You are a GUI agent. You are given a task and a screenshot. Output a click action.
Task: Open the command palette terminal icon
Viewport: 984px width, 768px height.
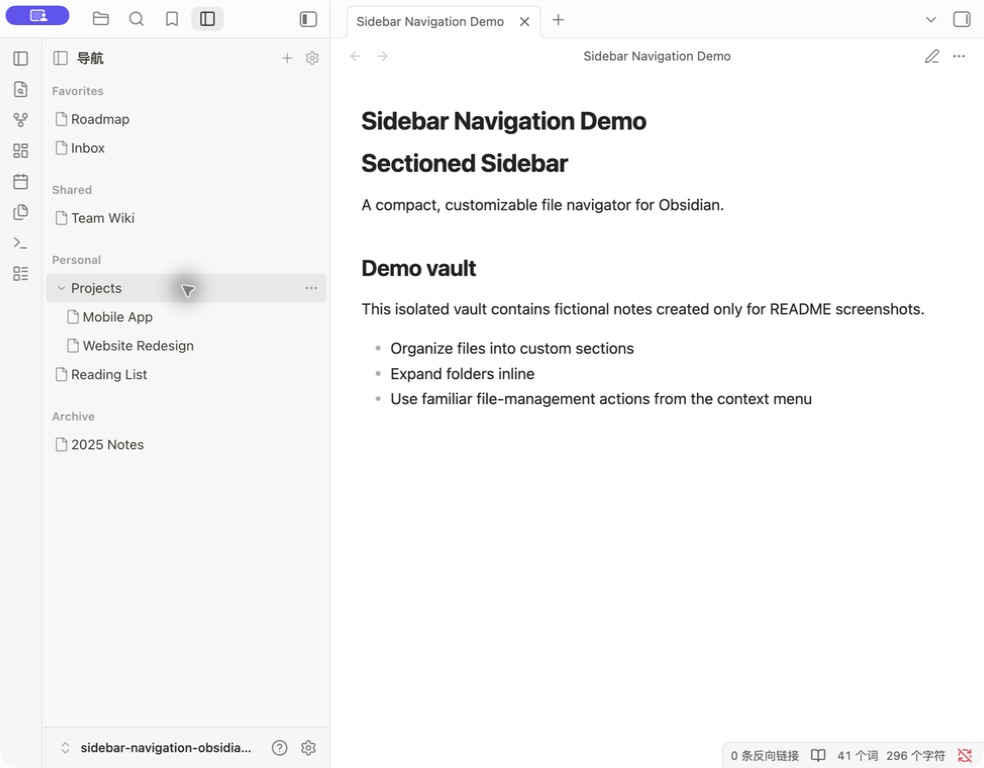click(21, 243)
